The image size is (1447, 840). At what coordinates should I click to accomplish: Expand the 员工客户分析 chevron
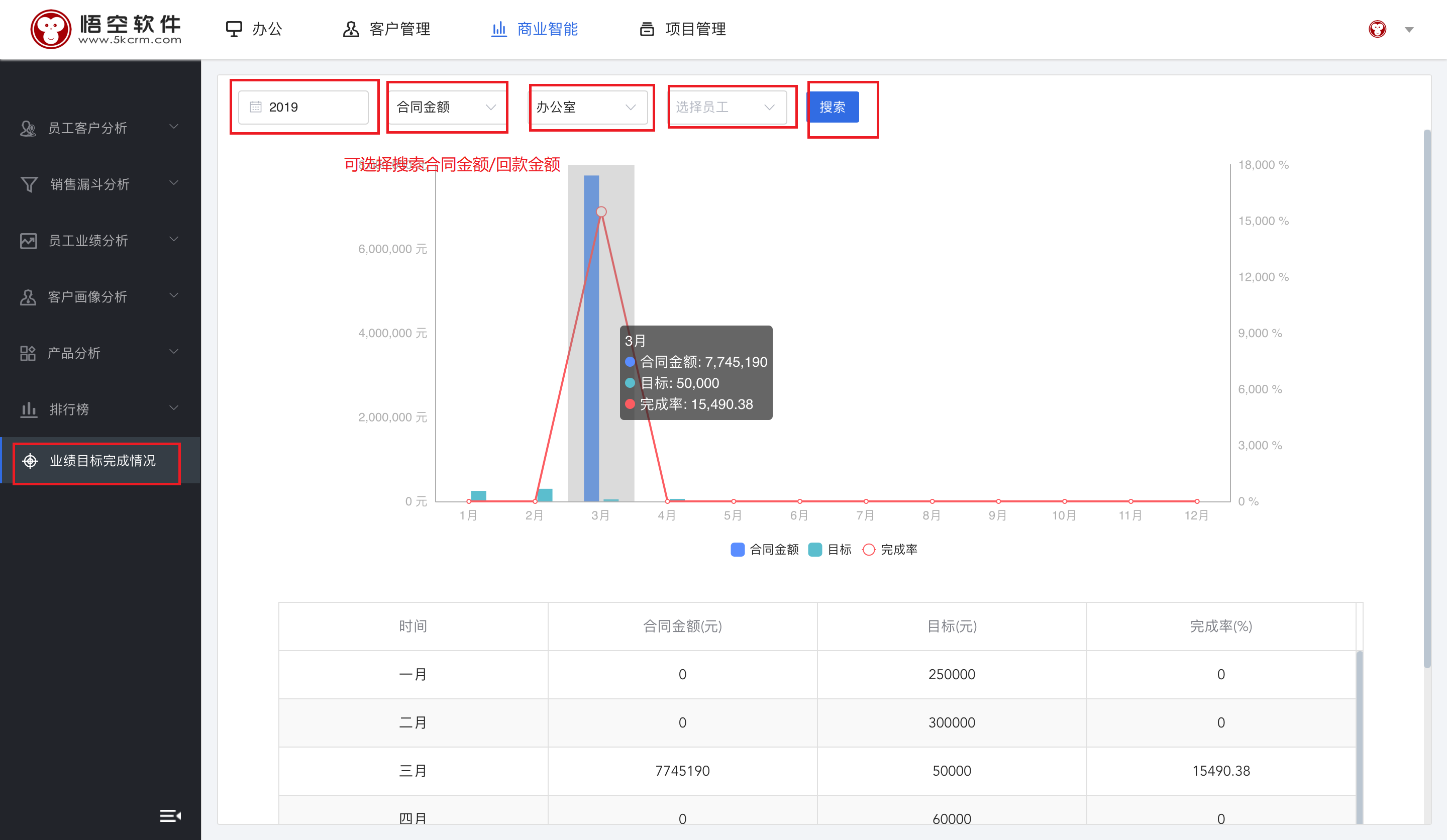[x=174, y=126]
